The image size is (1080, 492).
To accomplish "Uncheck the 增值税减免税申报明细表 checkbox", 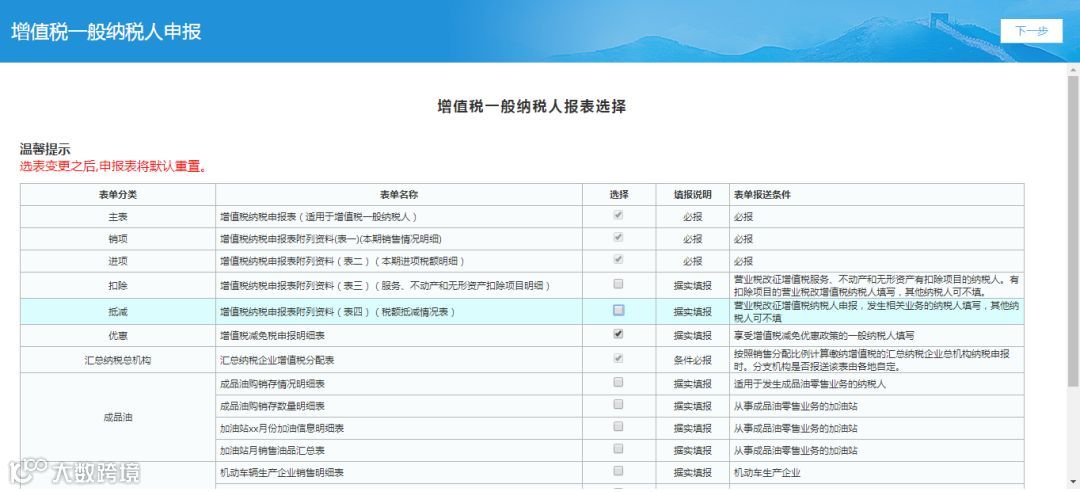I will tap(618, 334).
